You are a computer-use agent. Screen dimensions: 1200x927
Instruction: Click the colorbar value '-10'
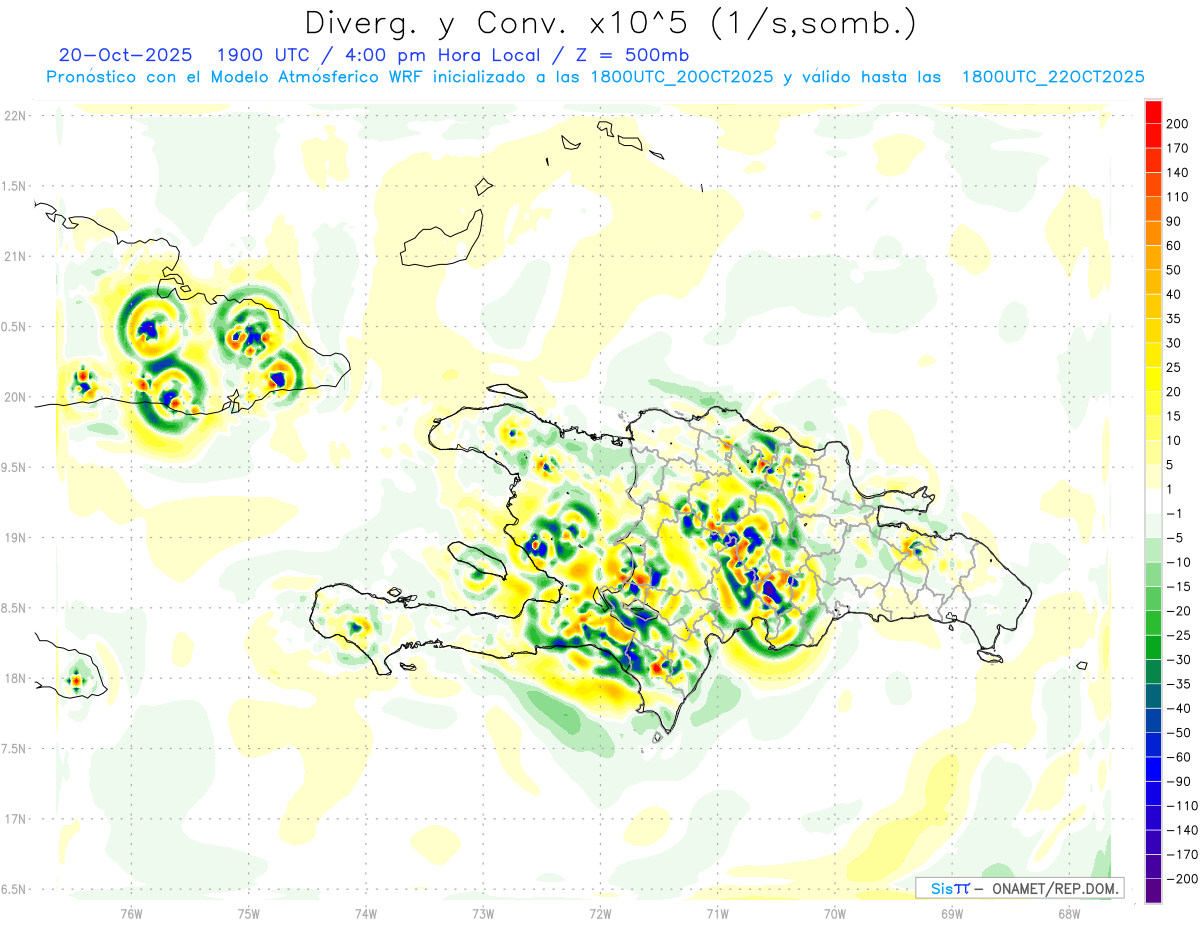[1179, 563]
